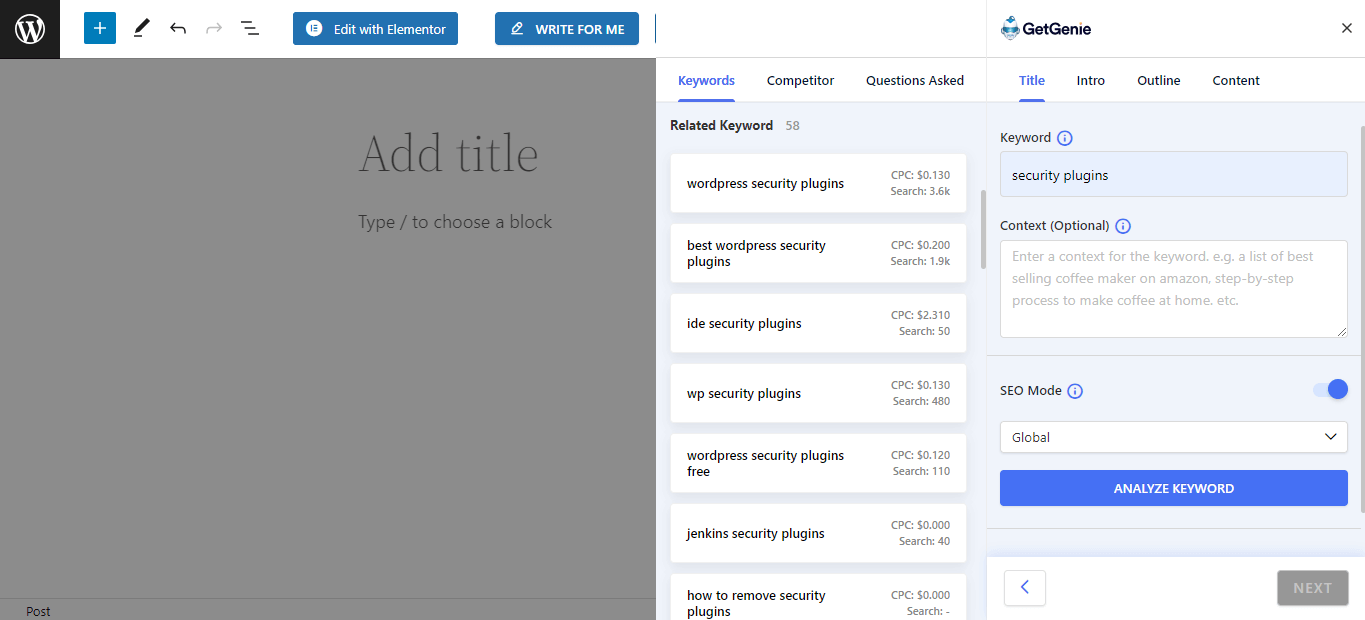Screen dimensions: 1365x620
Task: Click the security plugins keyword field
Action: (x=1174, y=175)
